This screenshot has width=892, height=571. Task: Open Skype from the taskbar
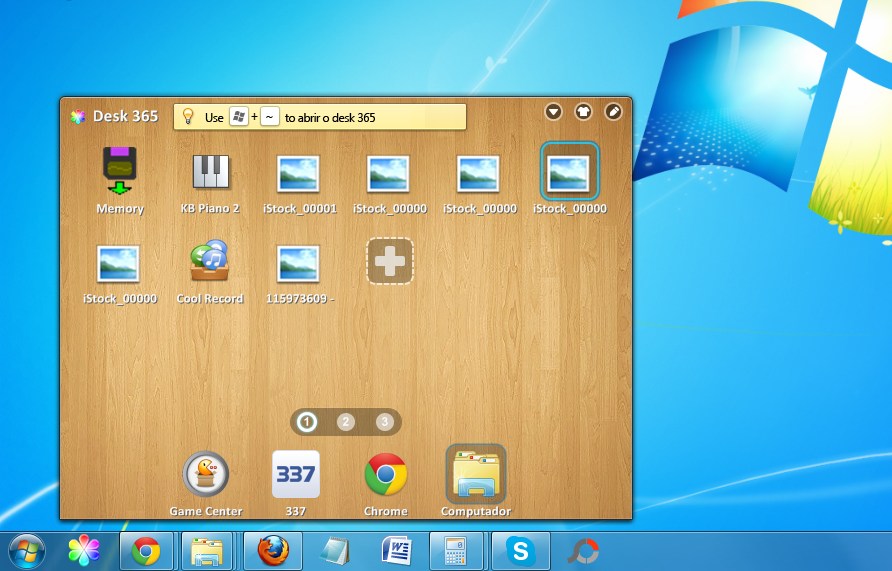tap(521, 551)
